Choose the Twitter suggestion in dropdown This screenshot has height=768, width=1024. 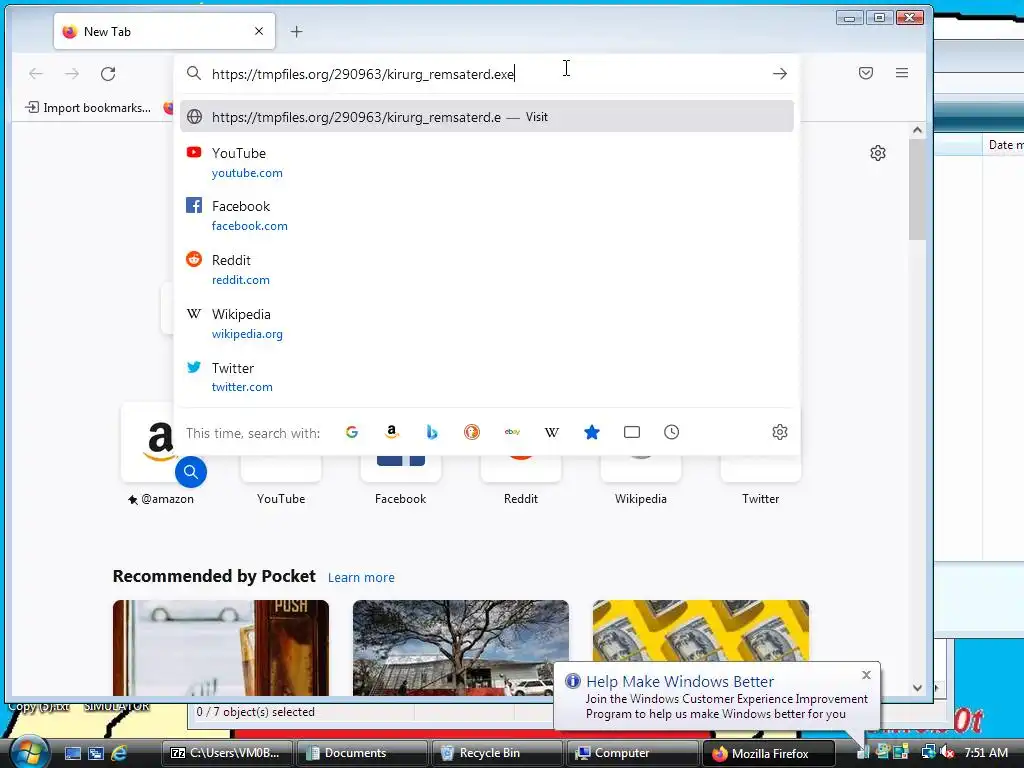point(487,377)
